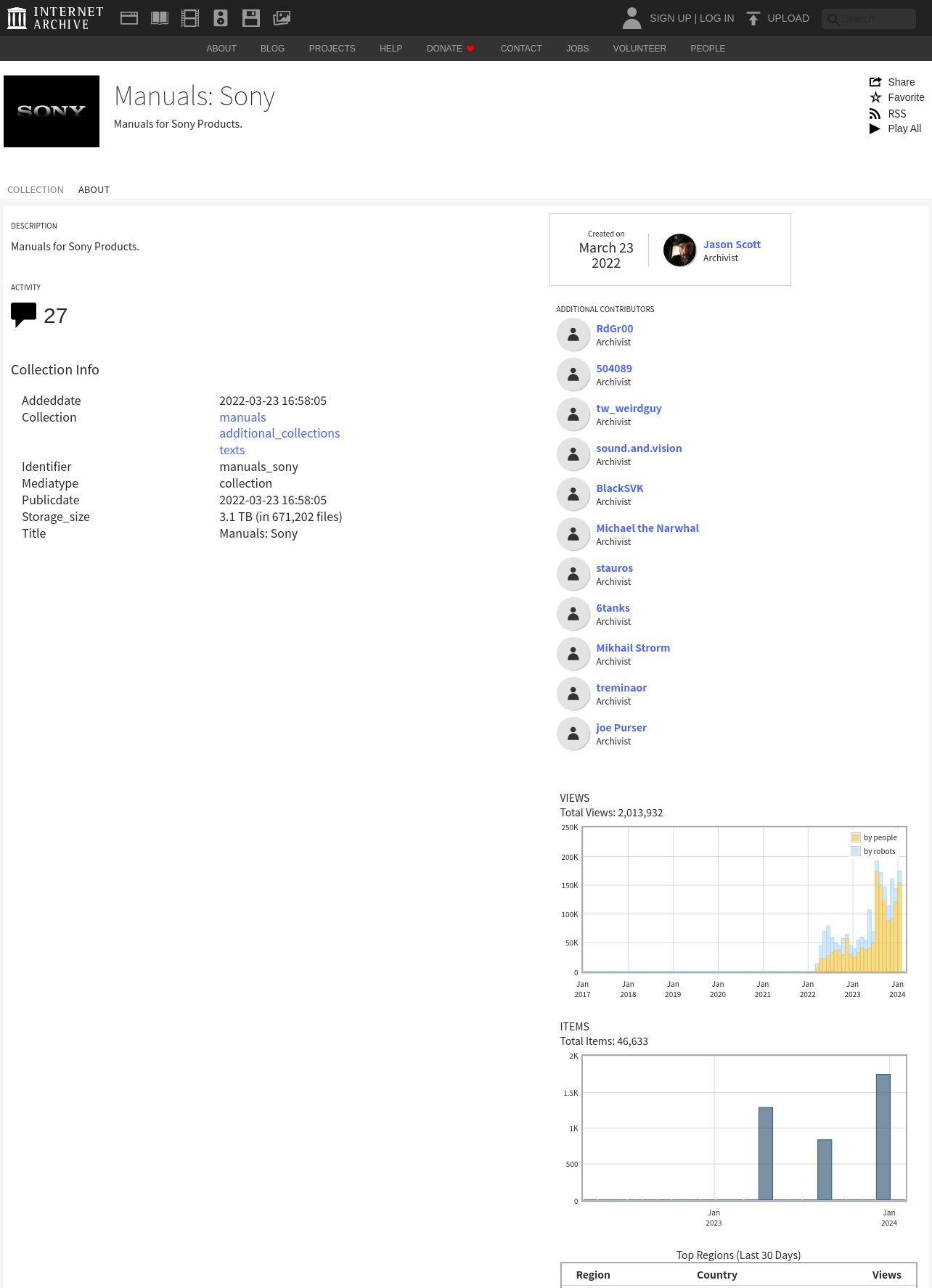Open the Web media type icon
The width and height of the screenshot is (932, 1288).
click(129, 18)
